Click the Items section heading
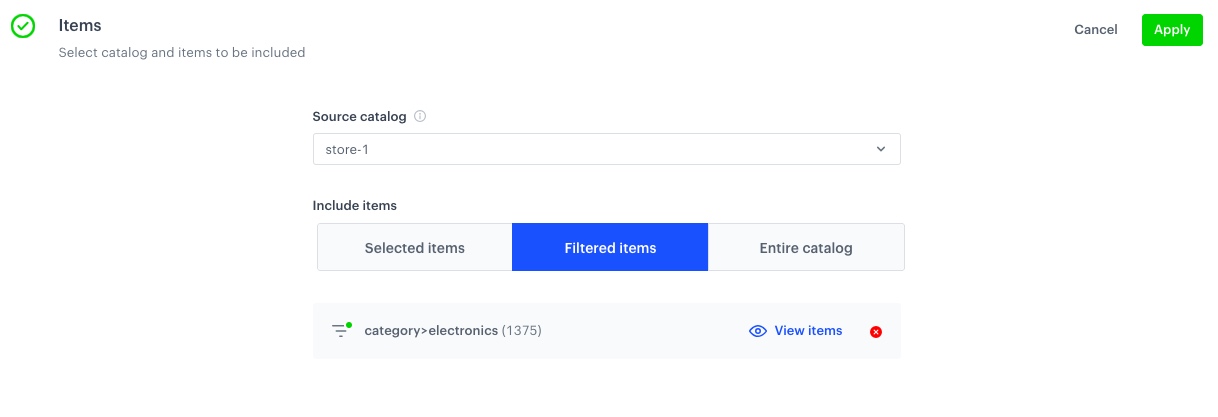 (80, 25)
